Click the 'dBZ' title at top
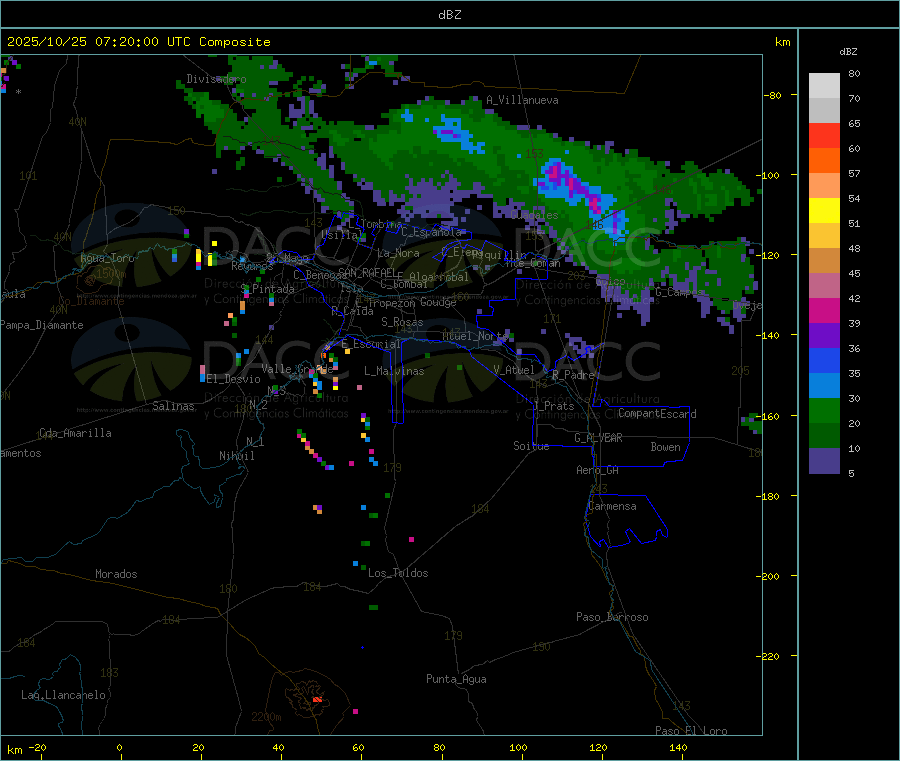 coord(449,15)
